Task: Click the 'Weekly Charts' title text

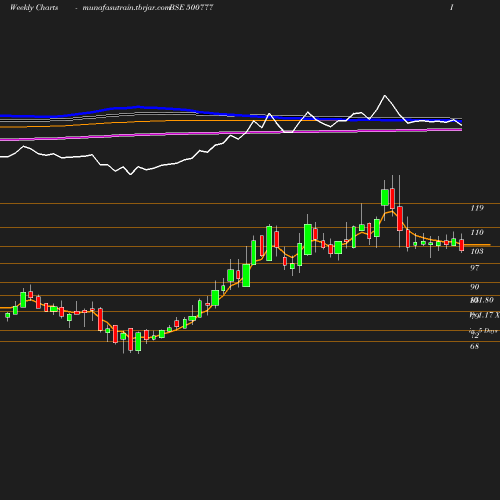Action: pos(34,7)
